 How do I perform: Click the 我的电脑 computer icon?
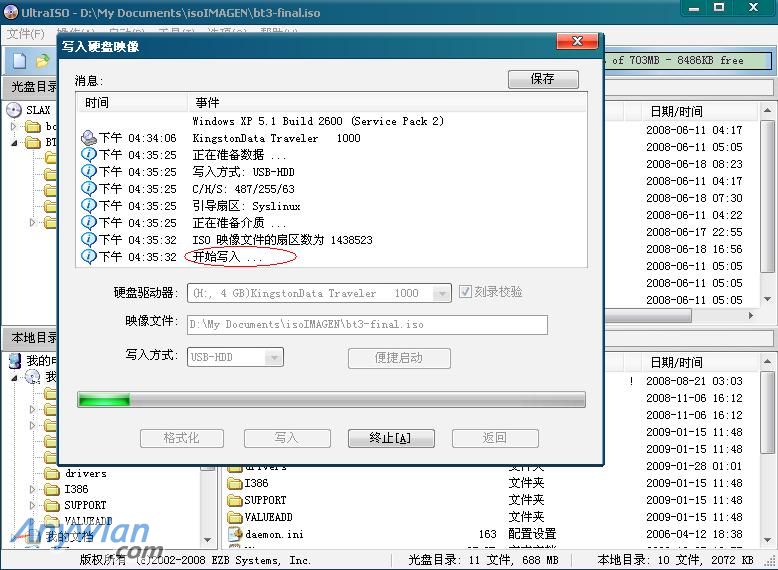coord(15,360)
